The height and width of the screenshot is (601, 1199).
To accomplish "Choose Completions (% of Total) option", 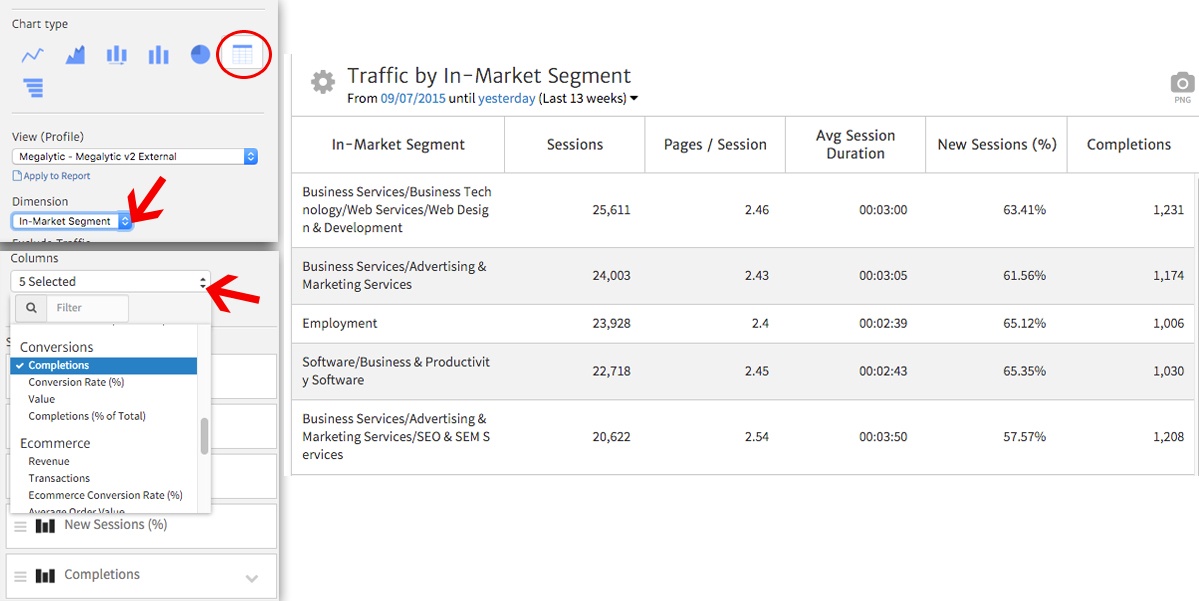I will (x=87, y=416).
